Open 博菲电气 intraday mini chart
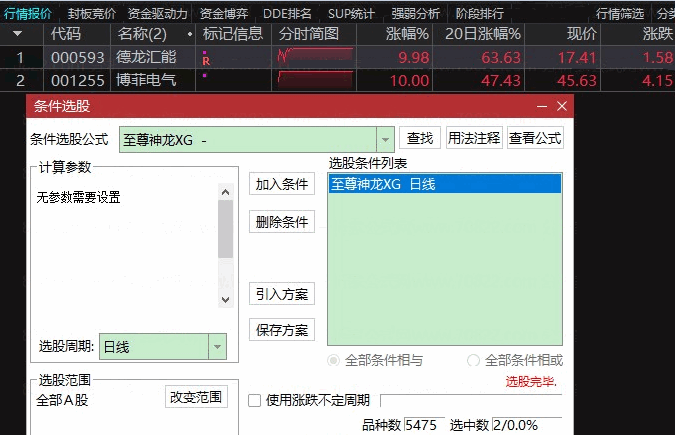This screenshot has height=435, width=675. pos(315,80)
